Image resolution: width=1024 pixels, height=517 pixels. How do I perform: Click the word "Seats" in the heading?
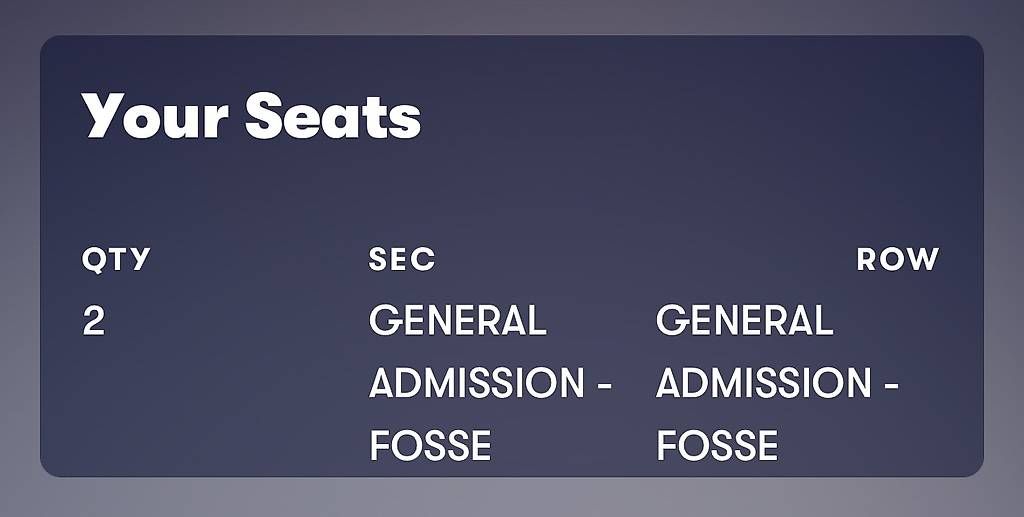coord(333,116)
